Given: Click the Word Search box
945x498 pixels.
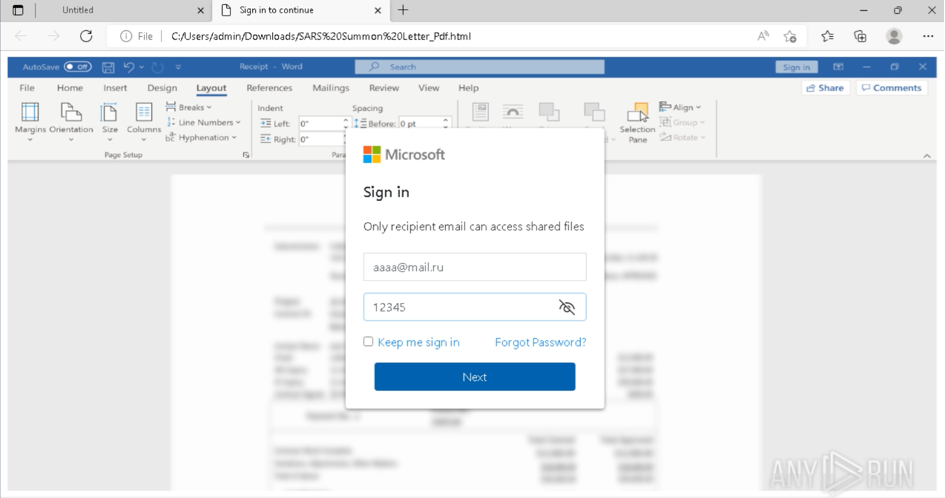Looking at the screenshot, I should click(479, 67).
